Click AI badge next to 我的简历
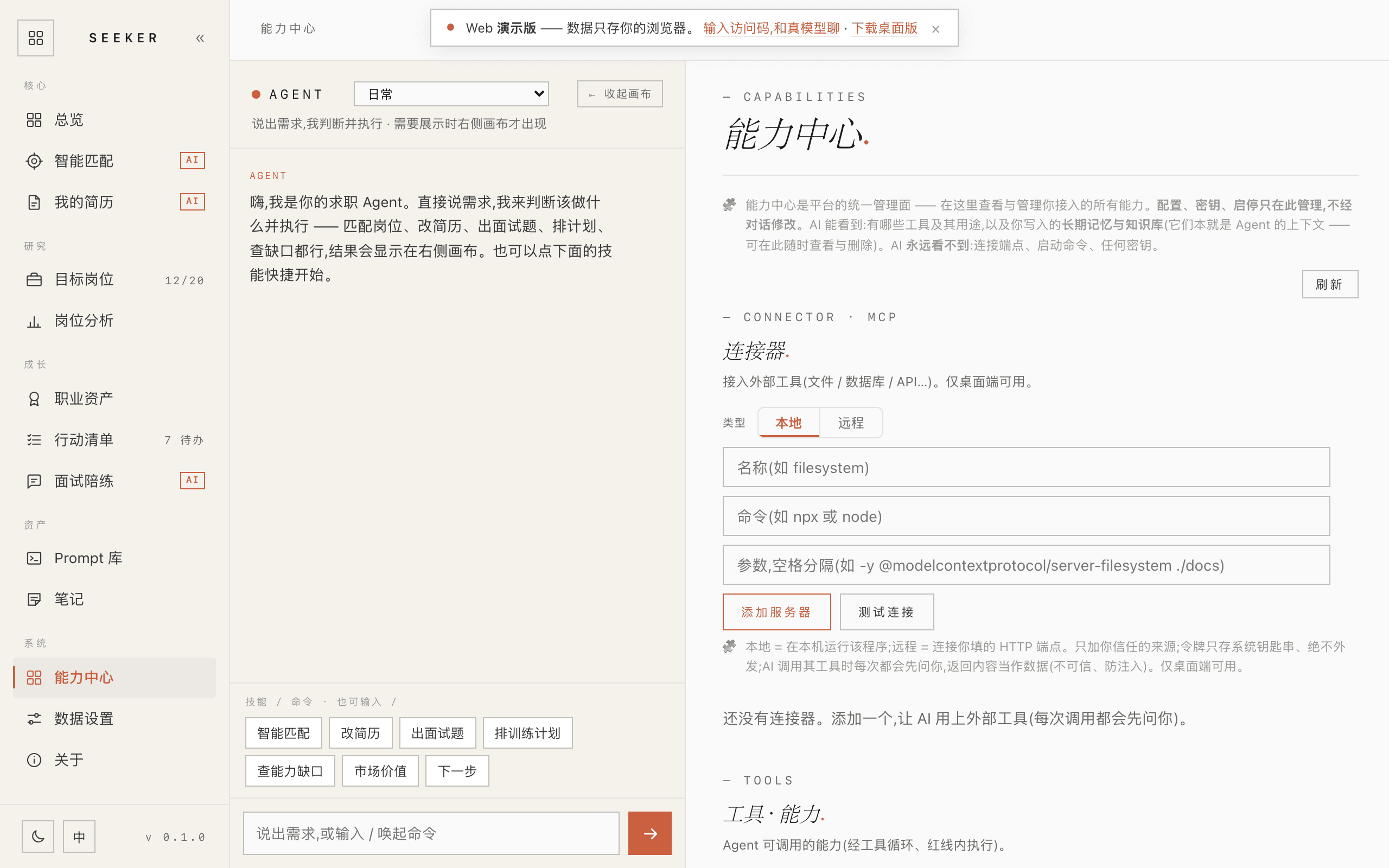This screenshot has width=1389, height=868. pos(192,201)
